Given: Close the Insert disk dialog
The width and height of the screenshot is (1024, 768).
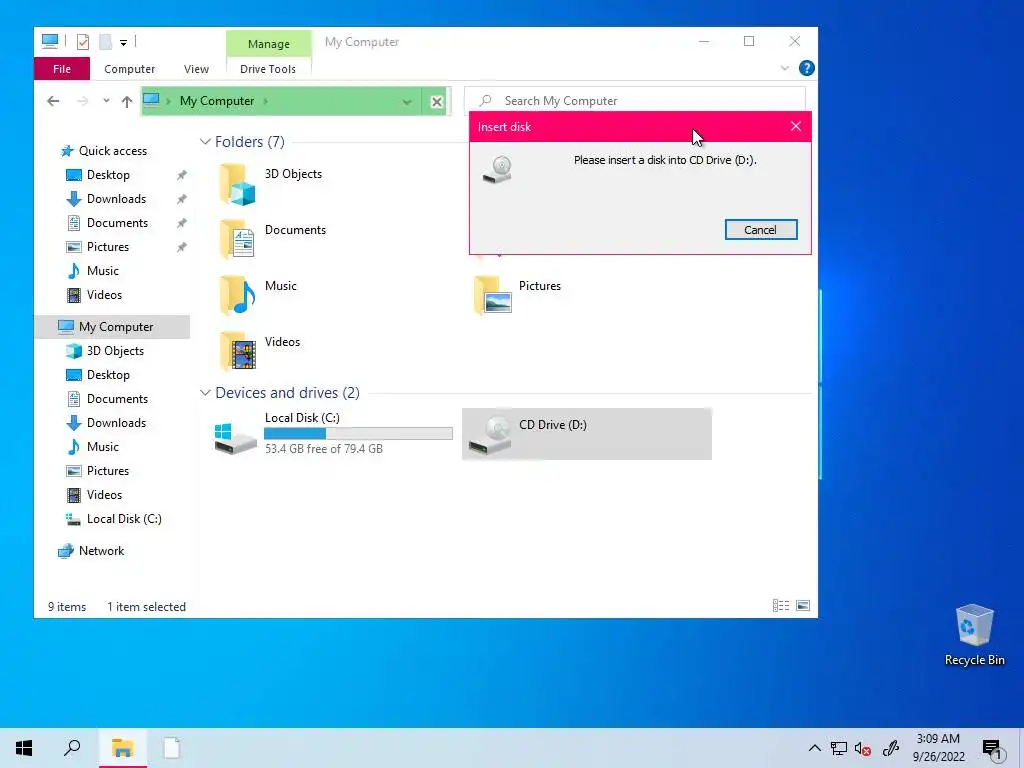Looking at the screenshot, I should [795, 126].
